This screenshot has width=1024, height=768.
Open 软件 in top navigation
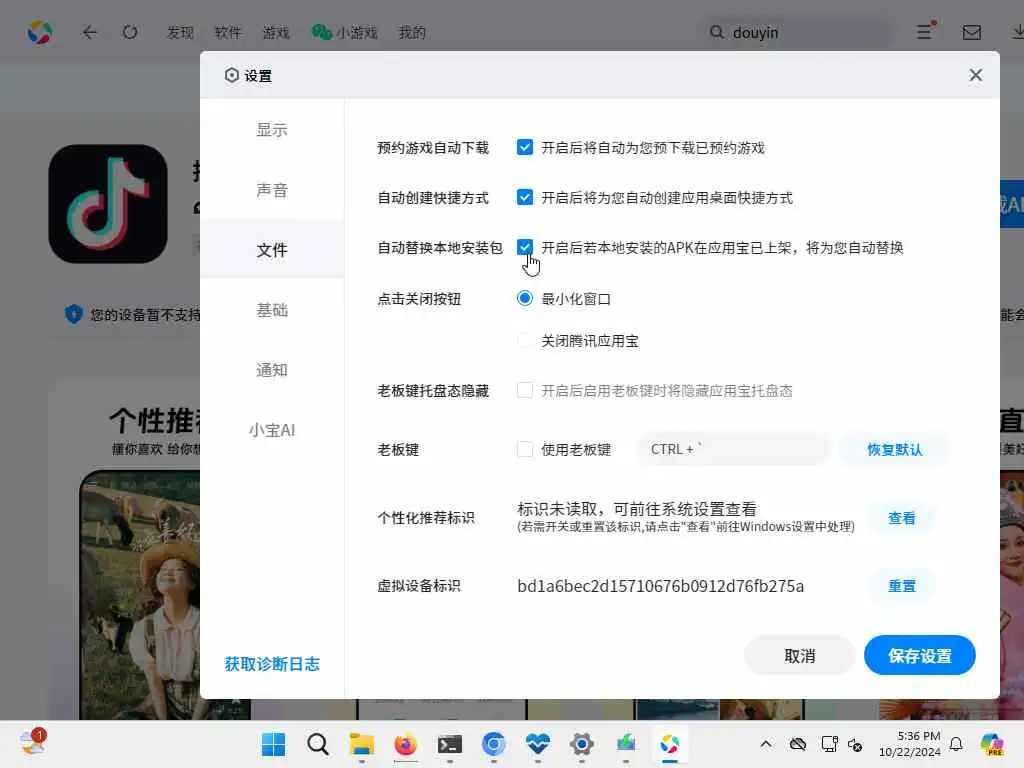(x=228, y=32)
